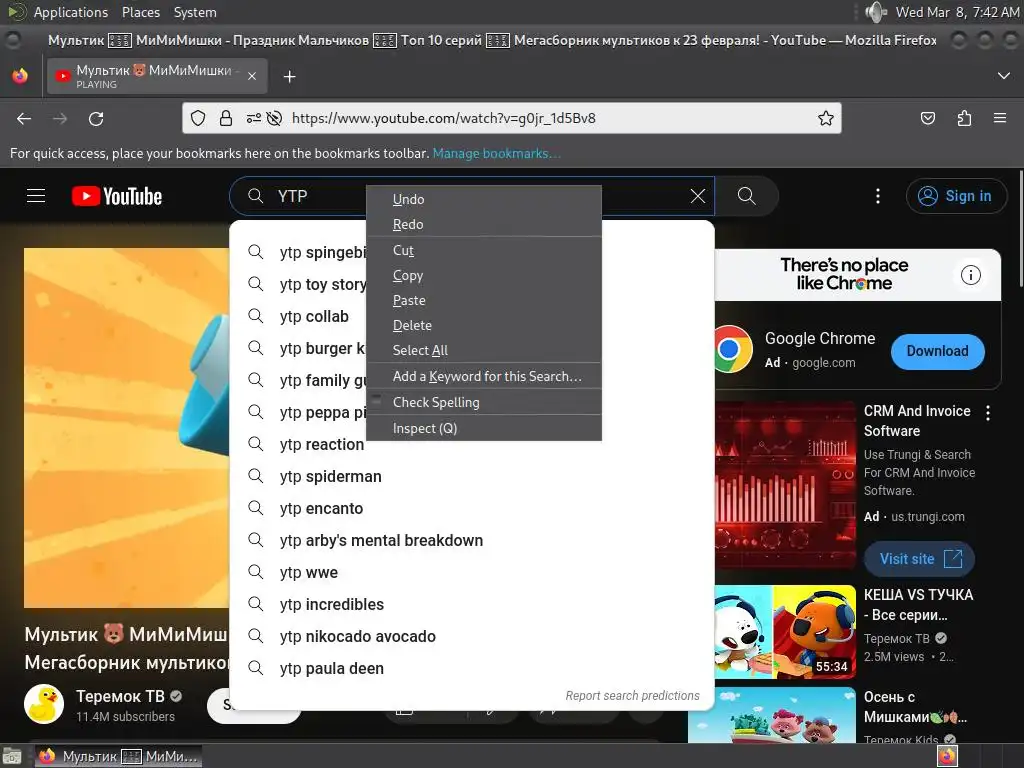The width and height of the screenshot is (1024, 768).
Task: Click the Visit site button
Action: tap(920, 559)
